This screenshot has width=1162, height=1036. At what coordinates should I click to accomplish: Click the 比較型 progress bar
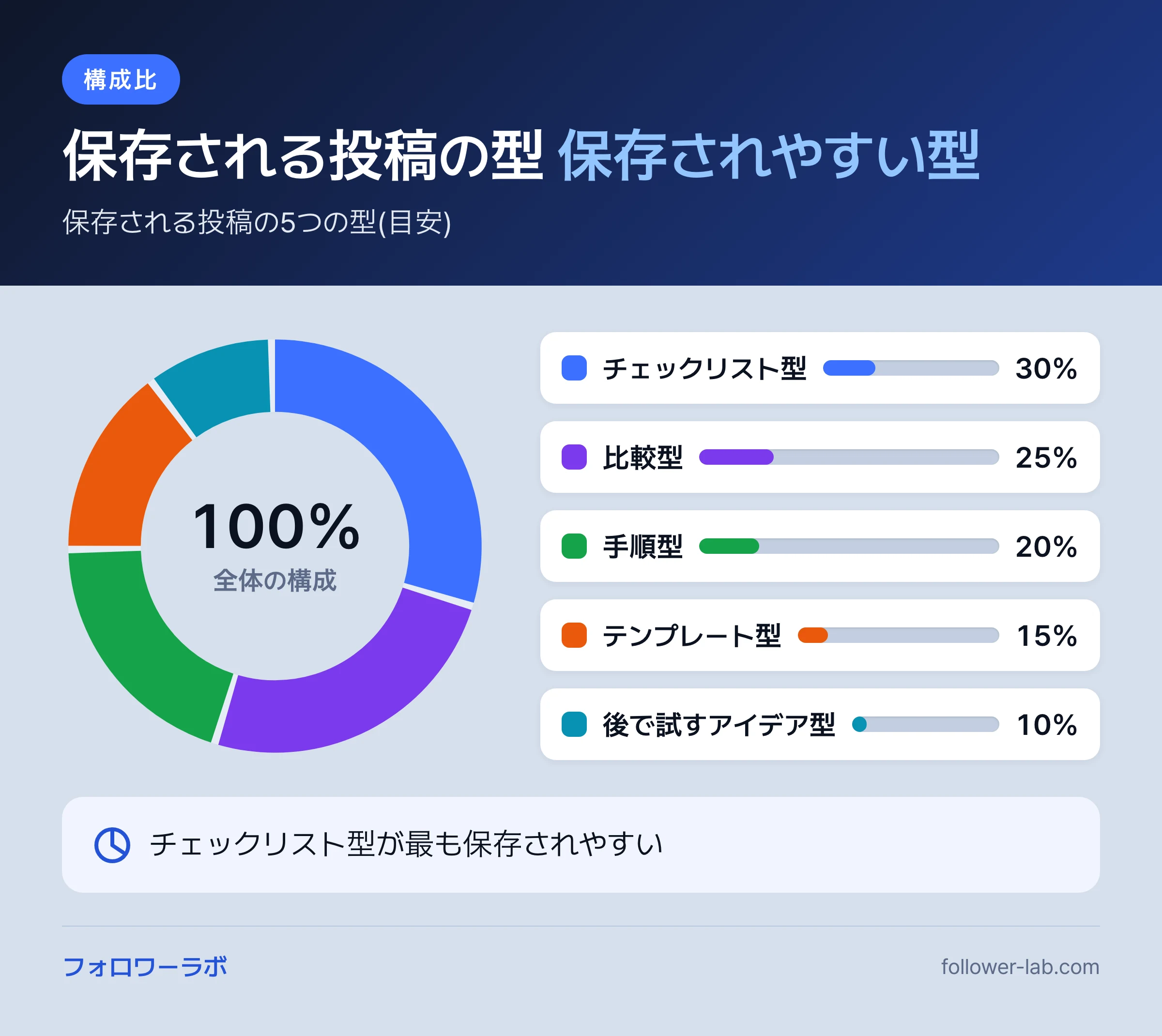coord(849,457)
